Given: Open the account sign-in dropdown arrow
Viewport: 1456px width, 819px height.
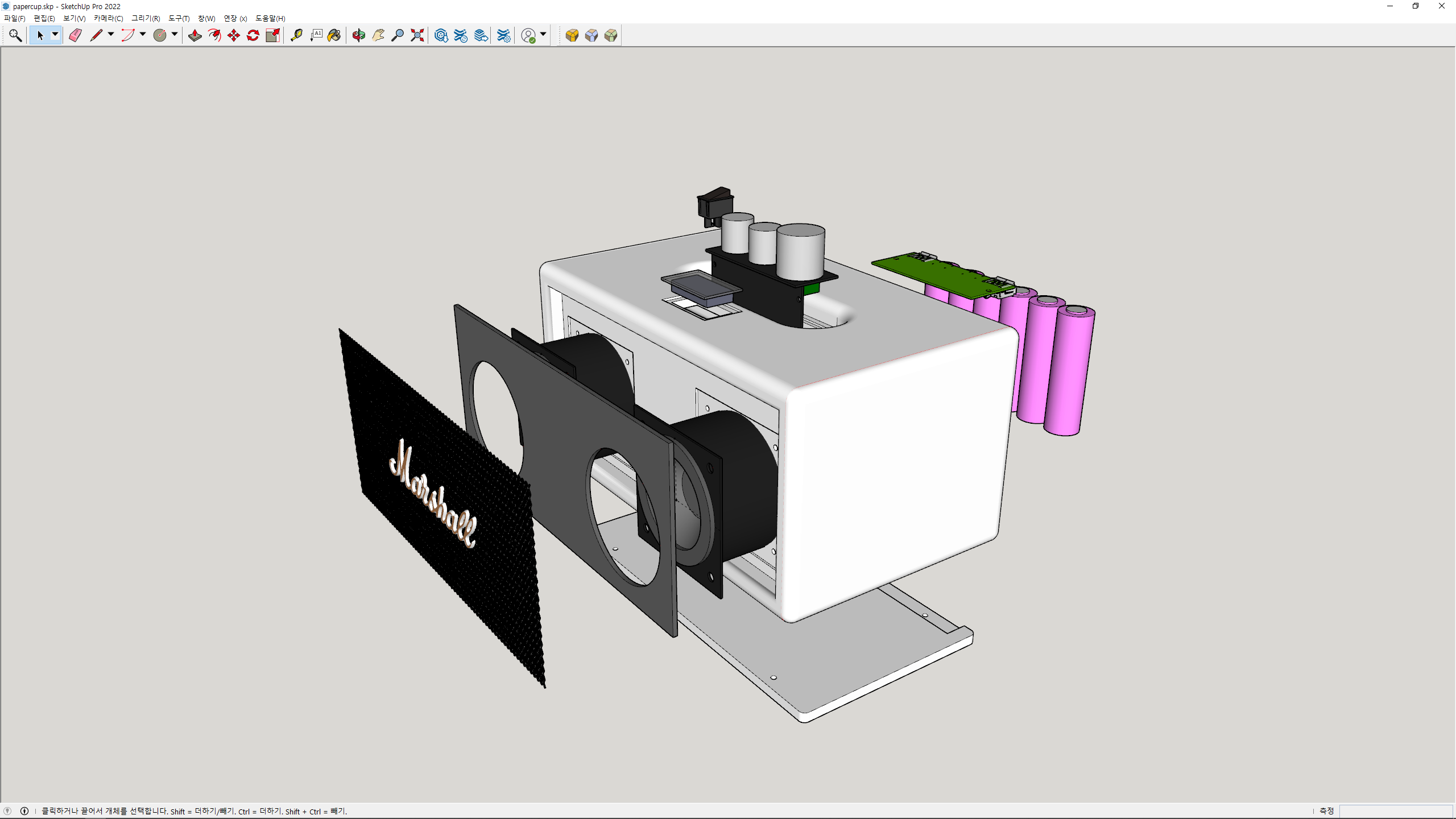Looking at the screenshot, I should tap(543, 35).
